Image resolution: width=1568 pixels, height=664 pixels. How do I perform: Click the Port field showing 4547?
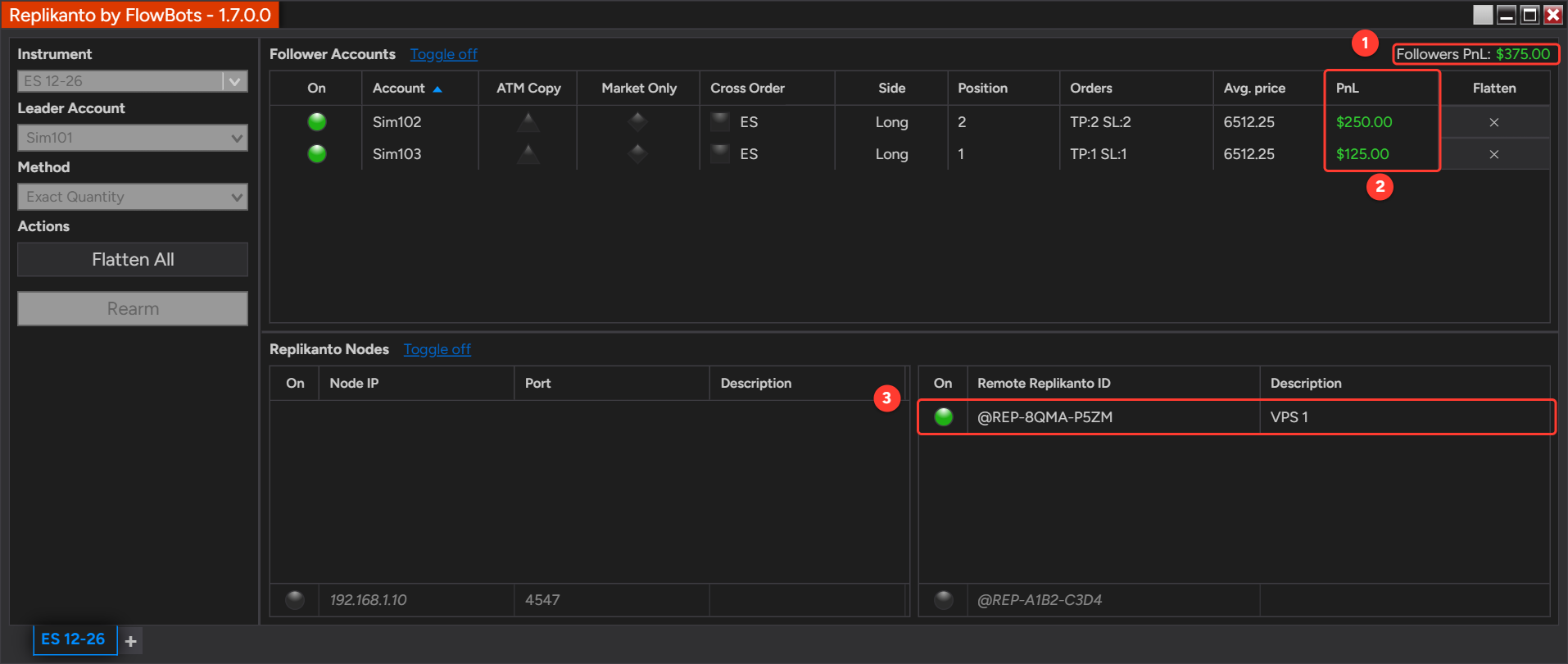click(611, 600)
